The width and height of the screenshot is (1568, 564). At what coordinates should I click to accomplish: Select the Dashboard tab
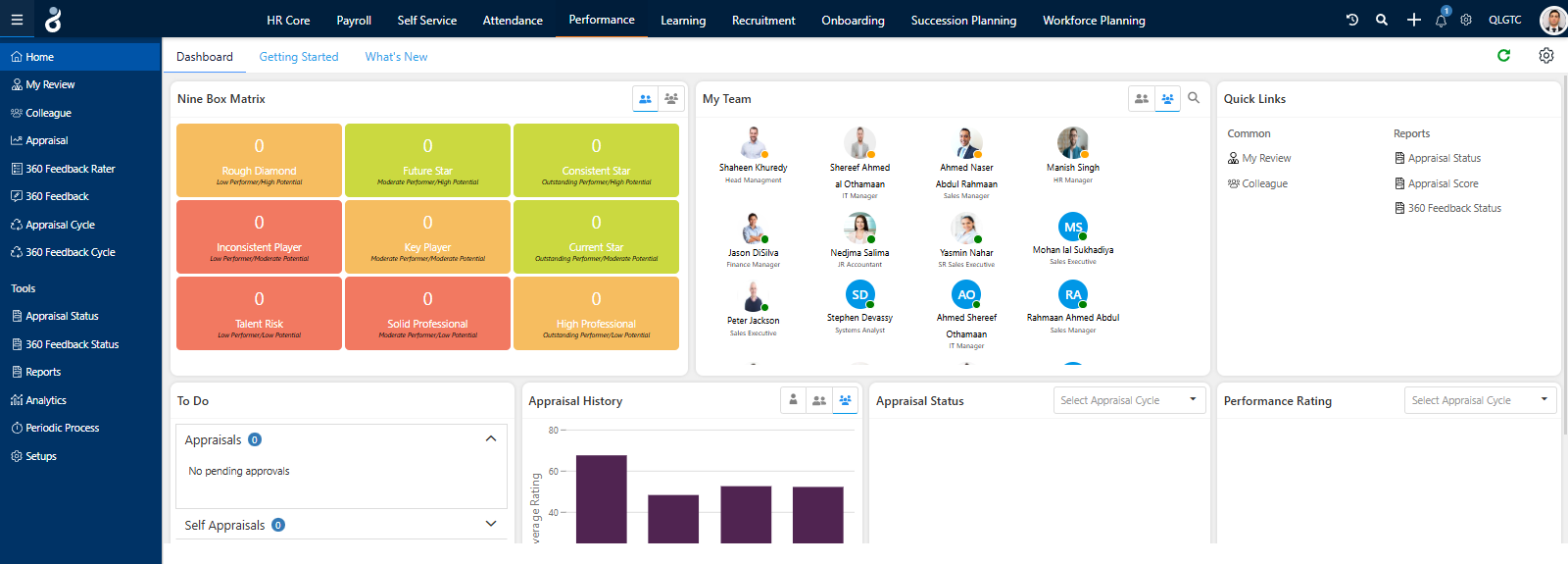(205, 57)
